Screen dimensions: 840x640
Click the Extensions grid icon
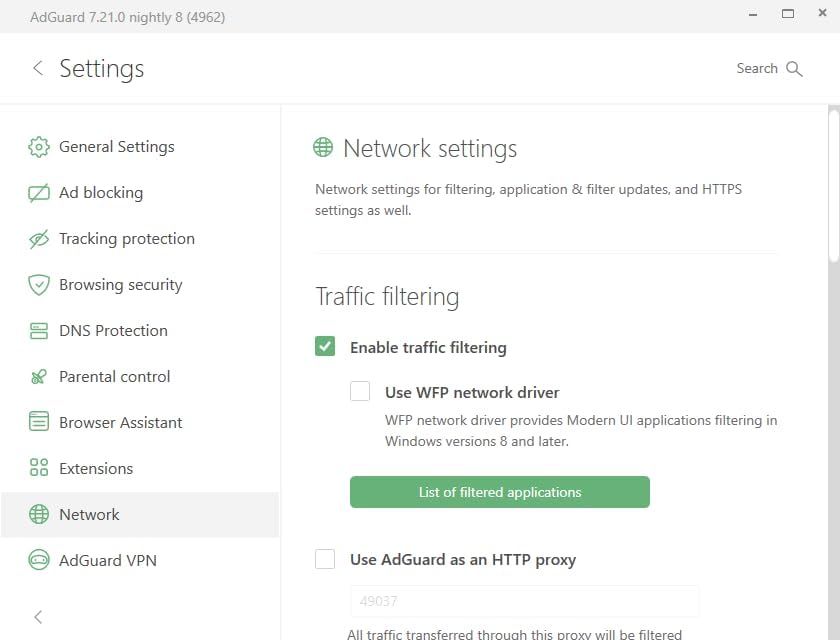[x=39, y=469]
